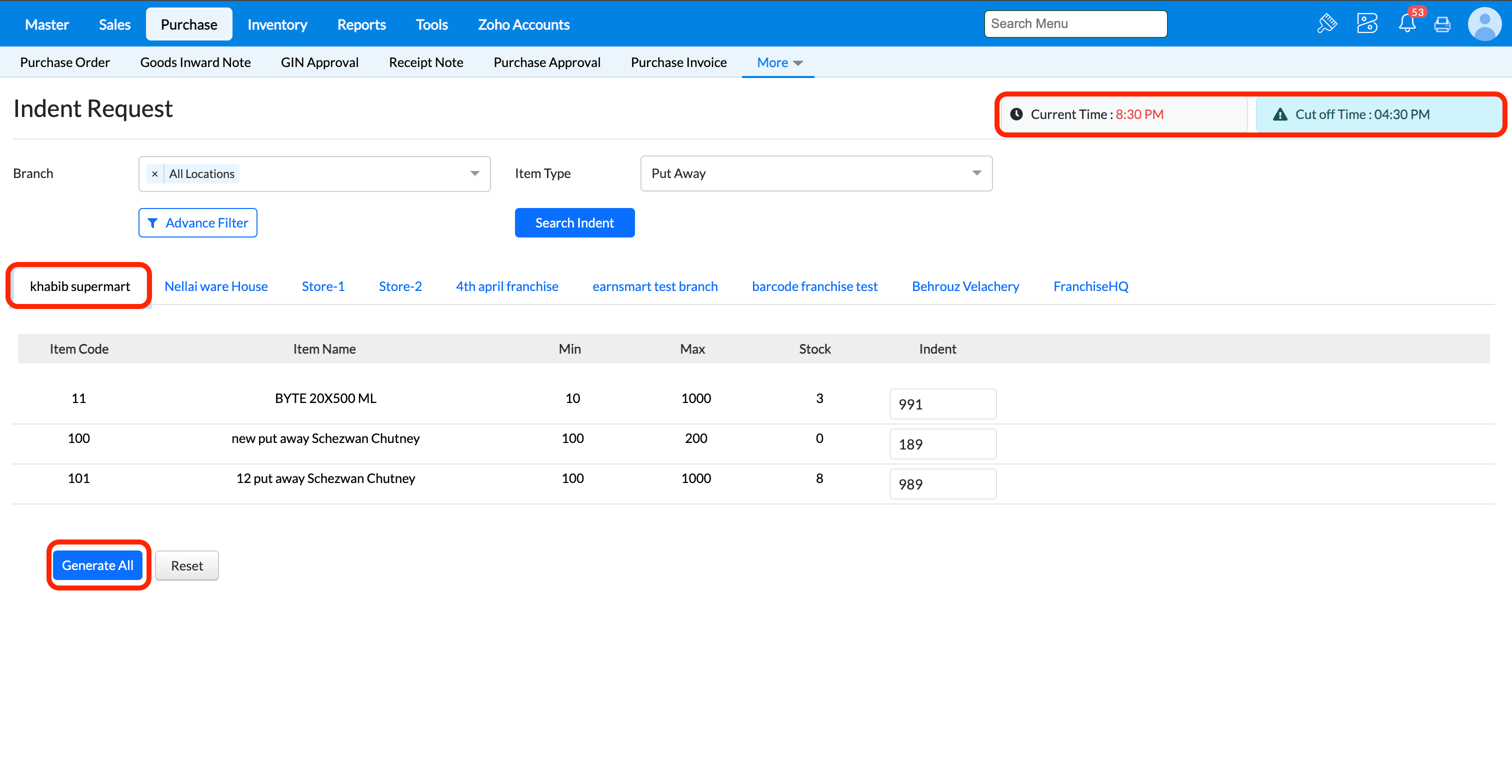Click the warning triangle near Cut off Time

click(1279, 114)
